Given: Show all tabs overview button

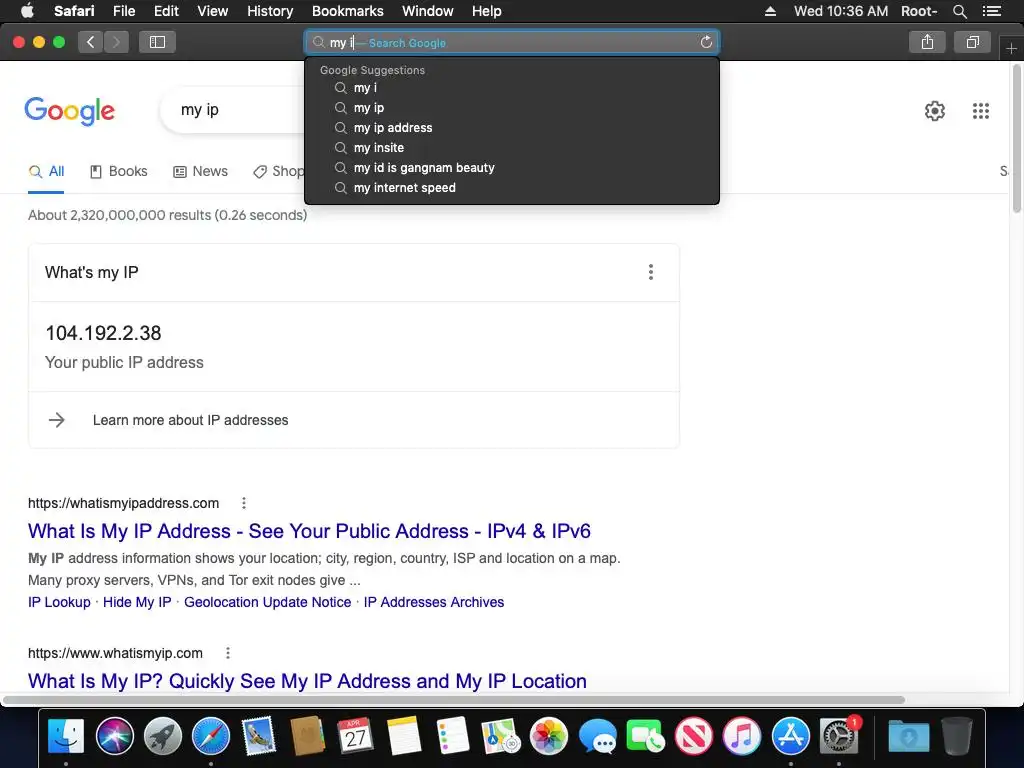Looking at the screenshot, I should [x=972, y=42].
